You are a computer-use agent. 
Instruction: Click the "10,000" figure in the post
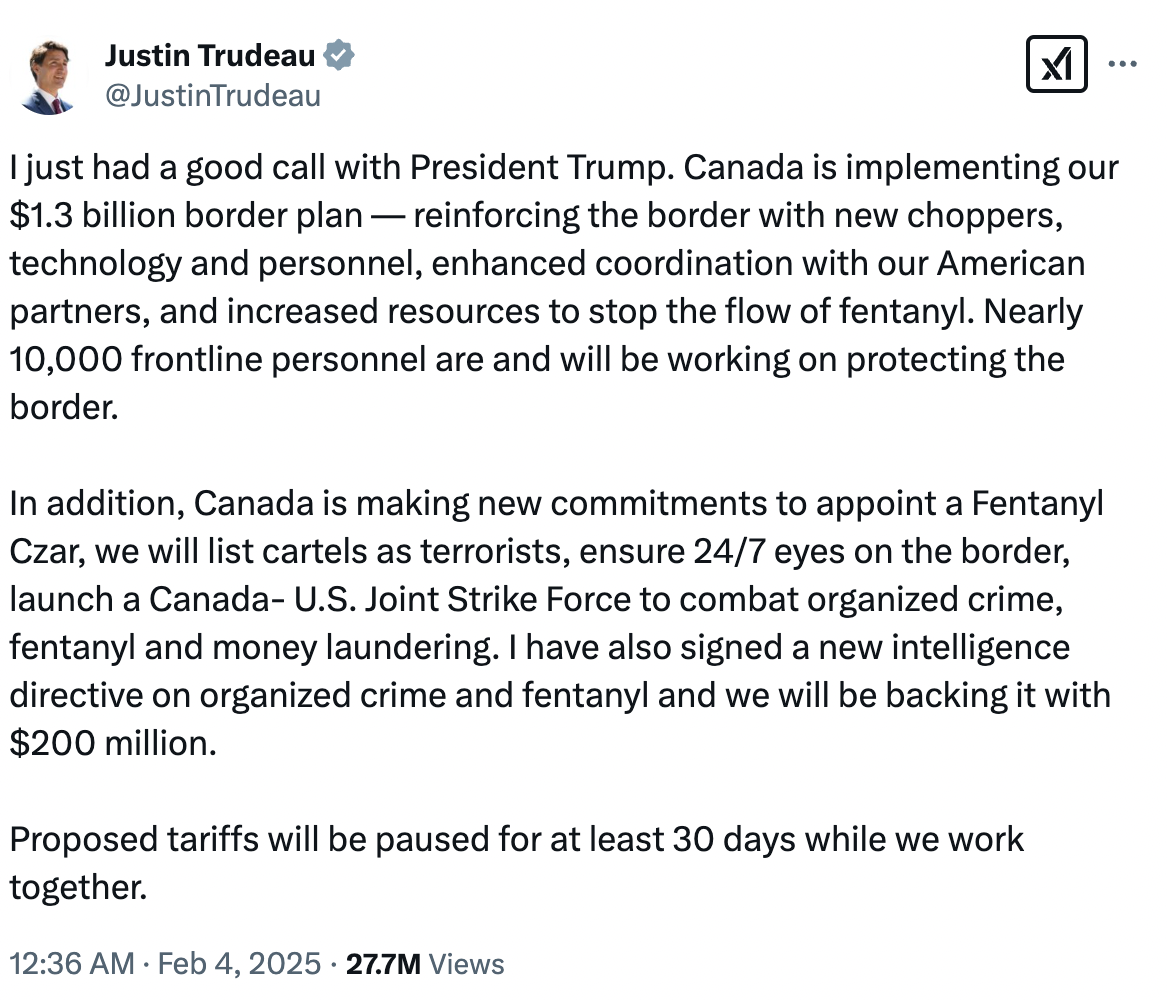[x=65, y=360]
